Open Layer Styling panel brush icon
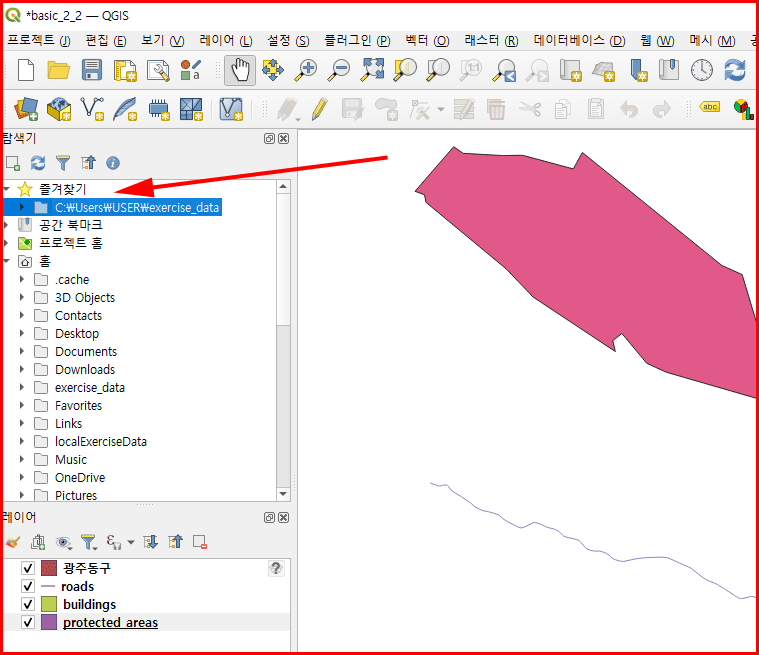 13,542
